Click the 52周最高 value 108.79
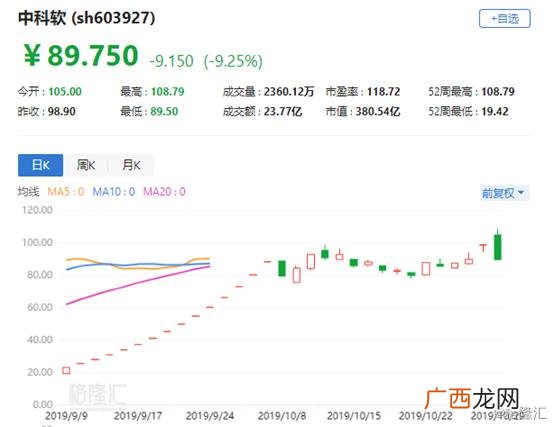This screenshot has width=554, height=427. (498, 92)
